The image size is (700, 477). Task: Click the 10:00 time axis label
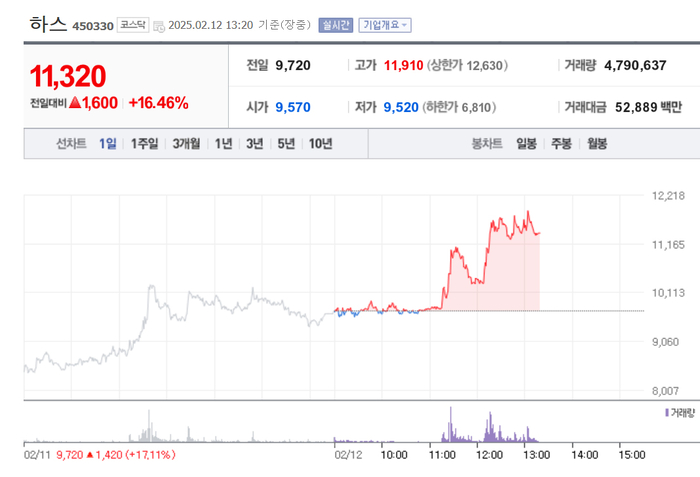point(394,455)
